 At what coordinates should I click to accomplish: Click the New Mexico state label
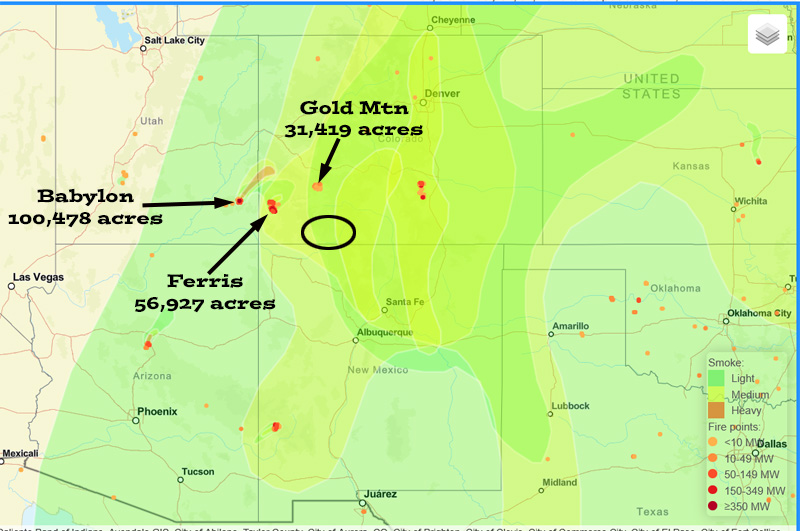378,370
